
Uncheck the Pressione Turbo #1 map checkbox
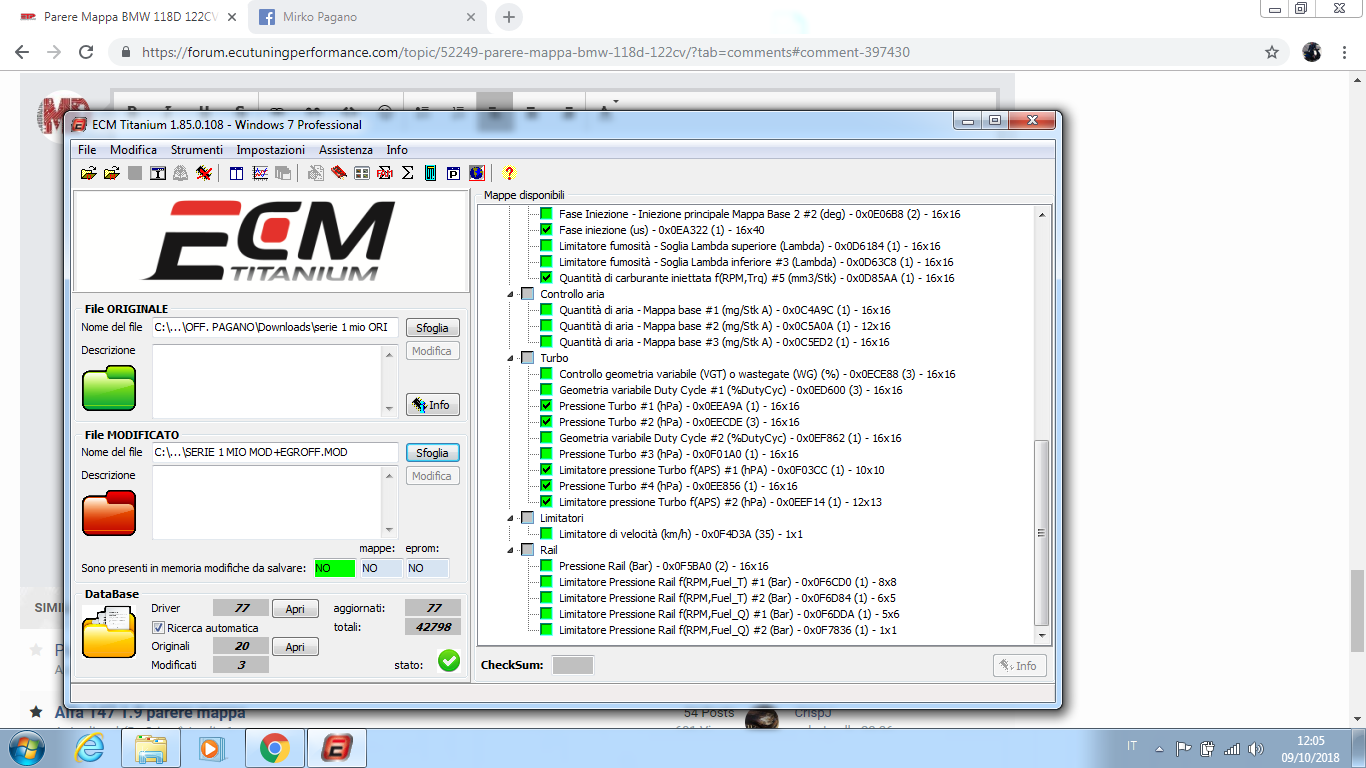tap(546, 406)
